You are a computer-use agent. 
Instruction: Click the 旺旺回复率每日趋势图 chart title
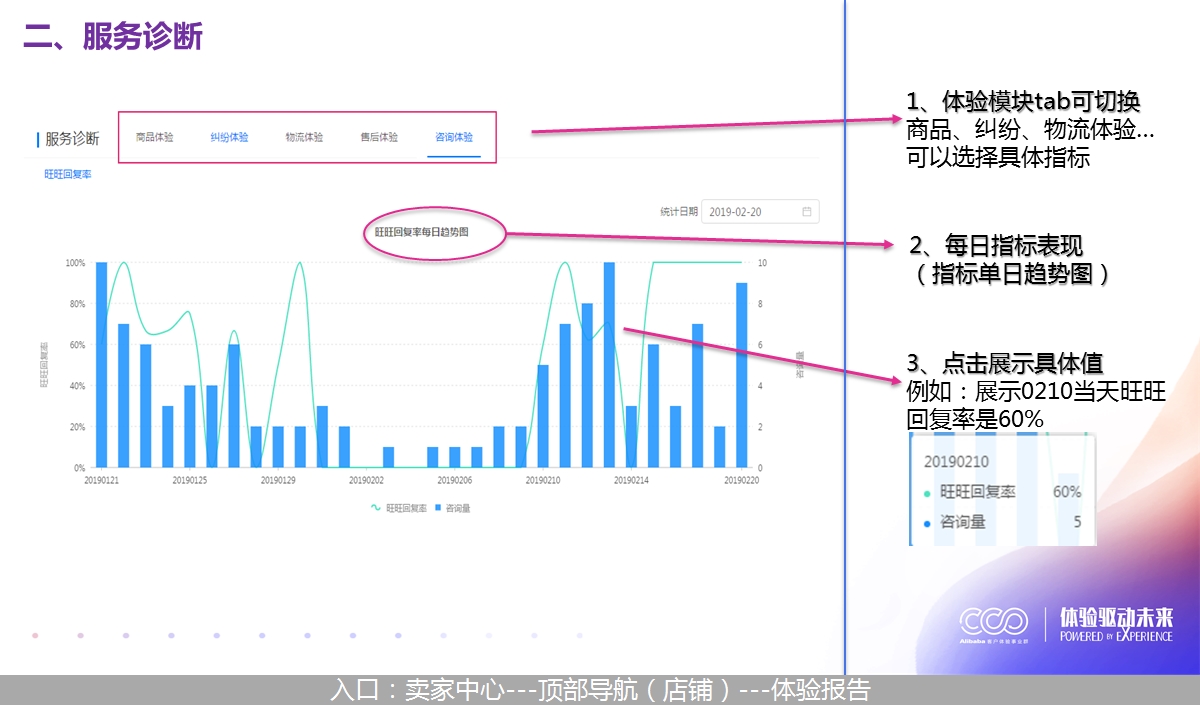click(x=421, y=232)
